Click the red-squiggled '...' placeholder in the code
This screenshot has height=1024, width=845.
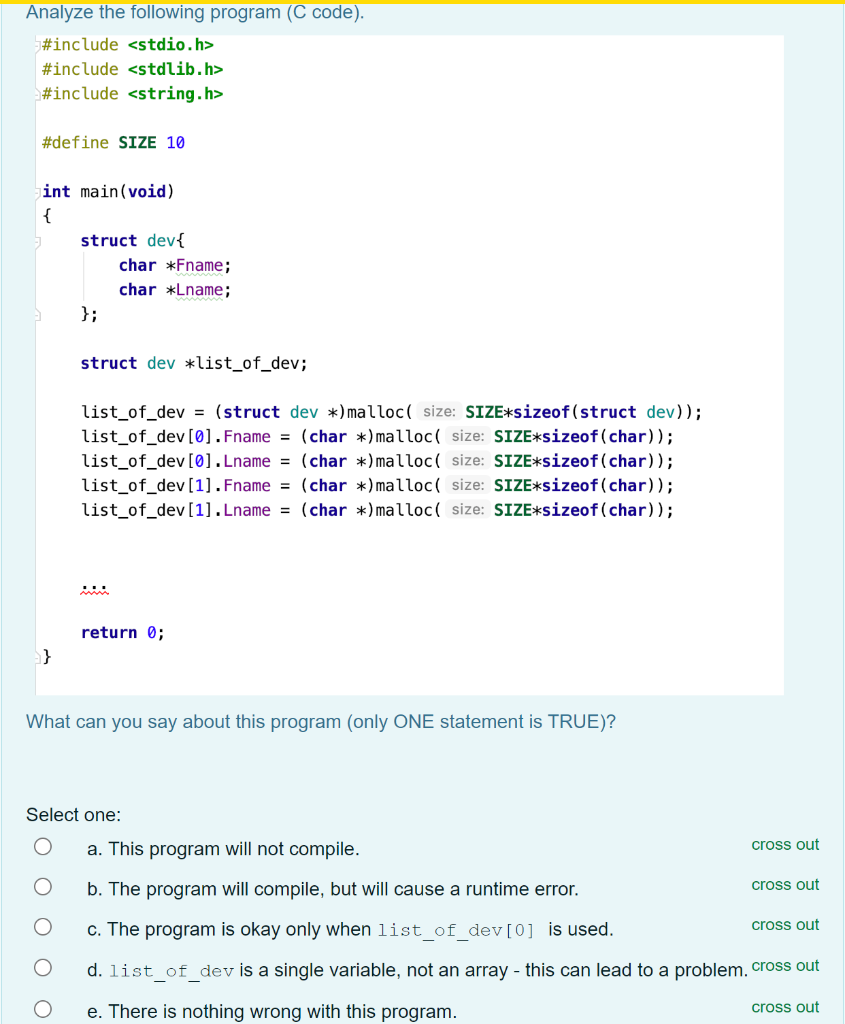(93, 588)
